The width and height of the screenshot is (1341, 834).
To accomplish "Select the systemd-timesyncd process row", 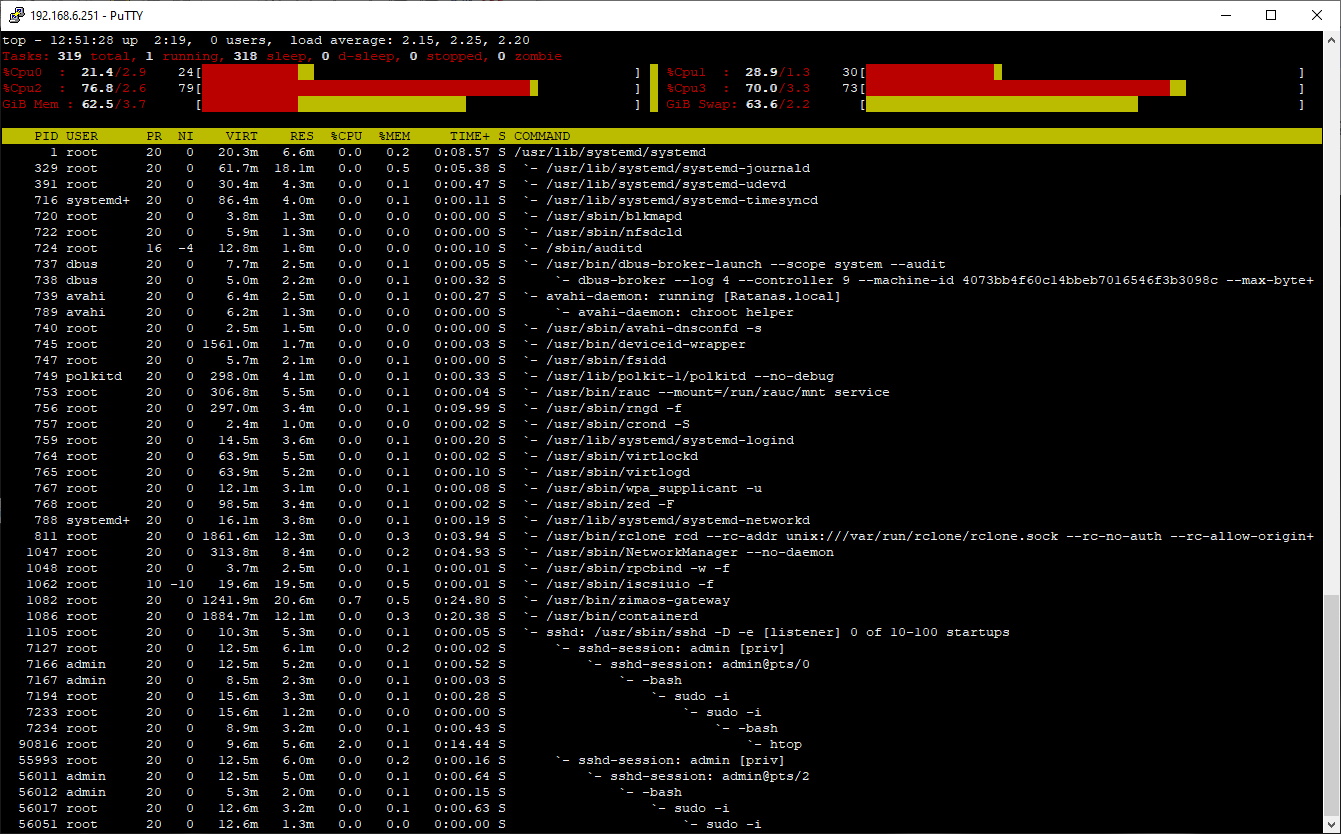I will pyautogui.click(x=661, y=200).
